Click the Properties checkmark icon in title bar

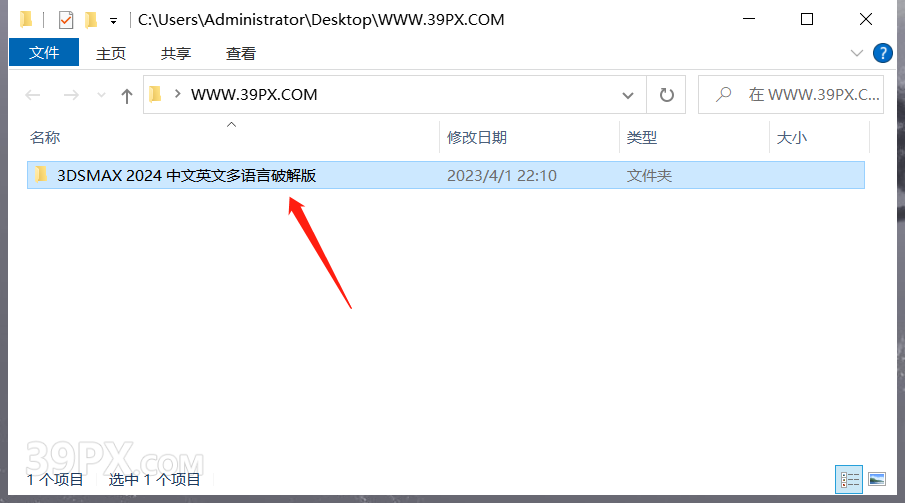[x=66, y=20]
